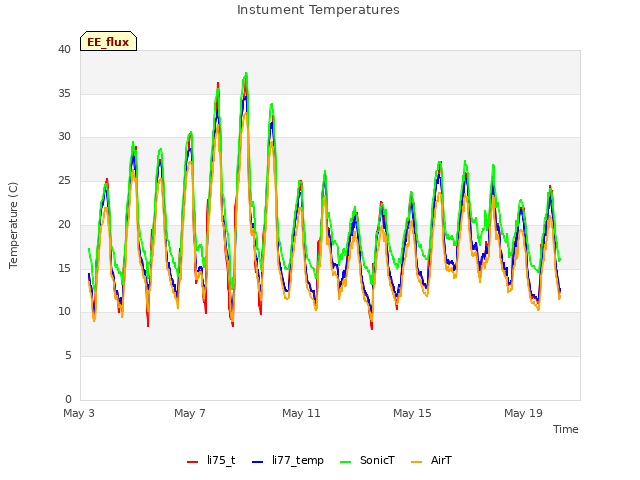Toggle the li75_t legend entry
Image resolution: width=640 pixels, height=480 pixels.
click(211, 461)
